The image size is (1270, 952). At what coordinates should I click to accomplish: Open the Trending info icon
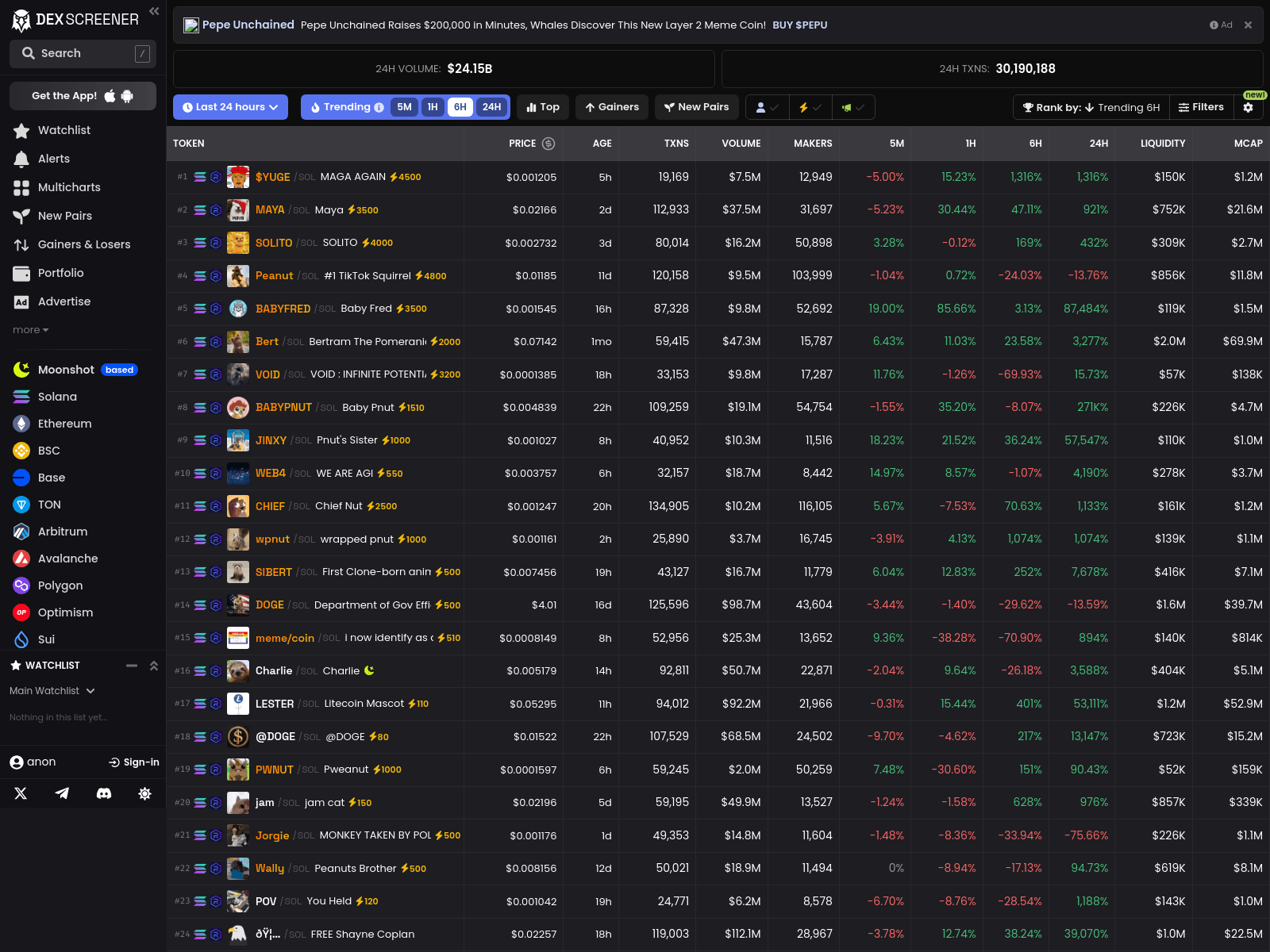[379, 107]
